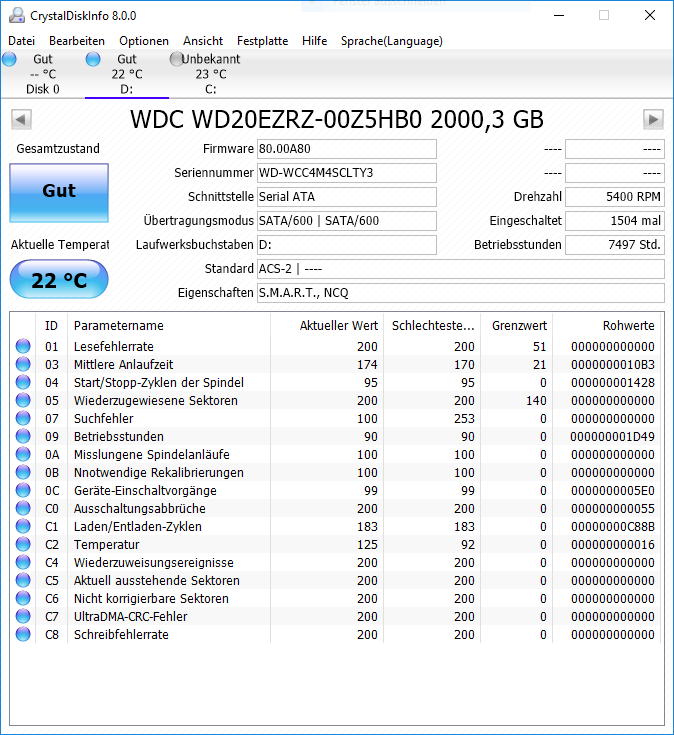Viewport: 674px width, 735px height.
Task: Click status orb of Nnotwendige Rekalibrierungen row
Action: click(23, 472)
